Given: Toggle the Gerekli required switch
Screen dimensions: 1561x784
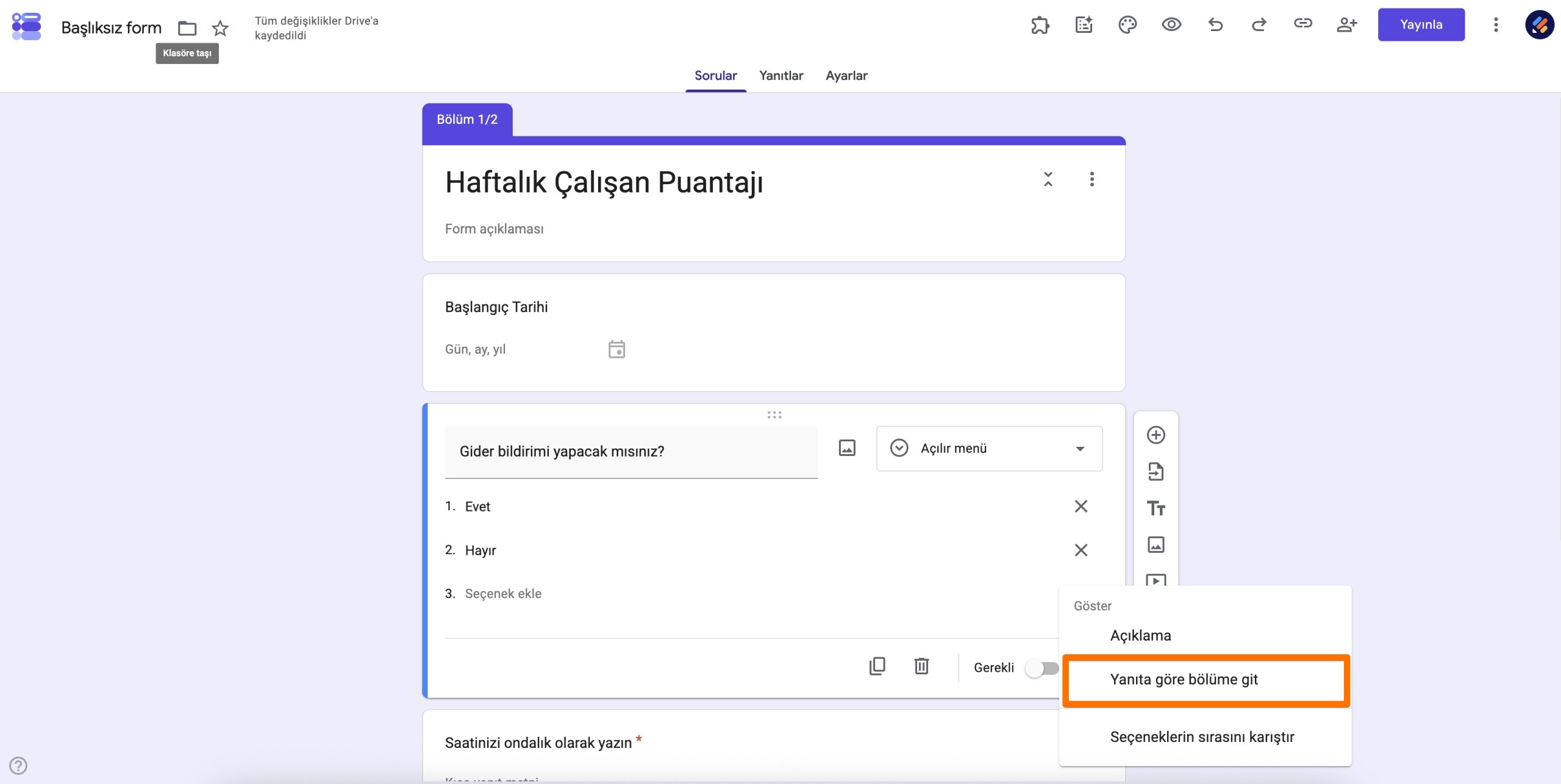Looking at the screenshot, I should [x=1042, y=668].
